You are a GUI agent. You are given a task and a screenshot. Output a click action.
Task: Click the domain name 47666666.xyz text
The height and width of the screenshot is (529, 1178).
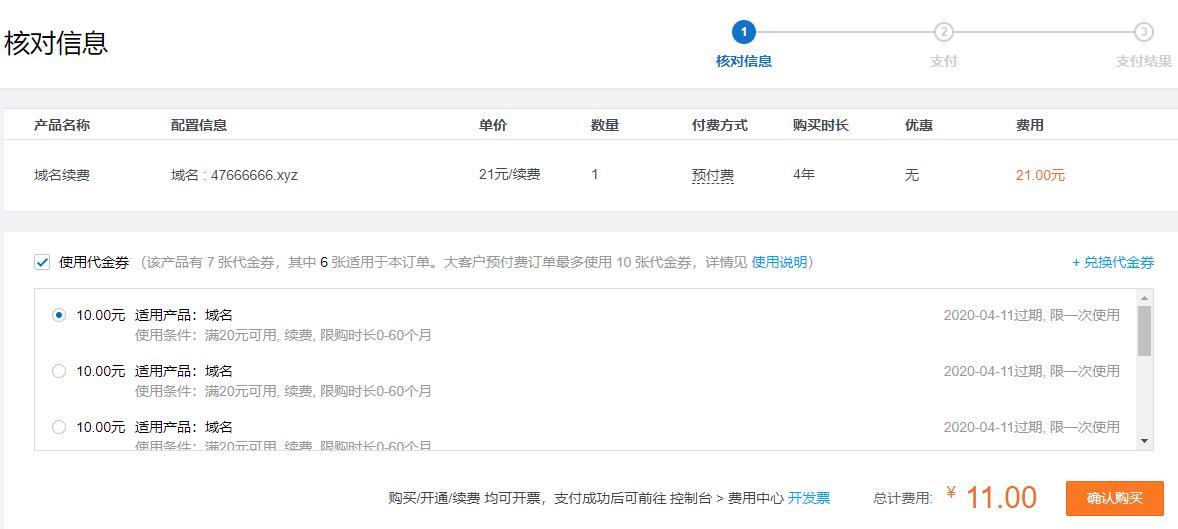click(x=254, y=175)
